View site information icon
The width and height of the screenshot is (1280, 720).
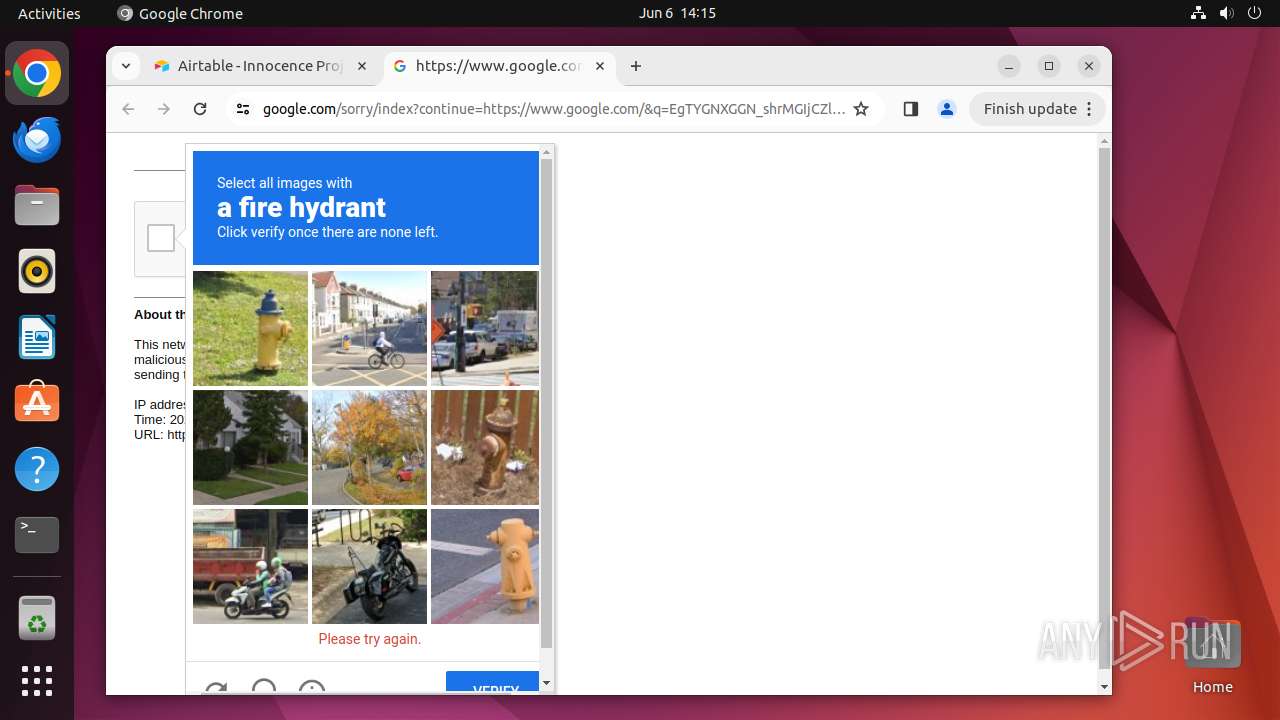[x=243, y=109]
